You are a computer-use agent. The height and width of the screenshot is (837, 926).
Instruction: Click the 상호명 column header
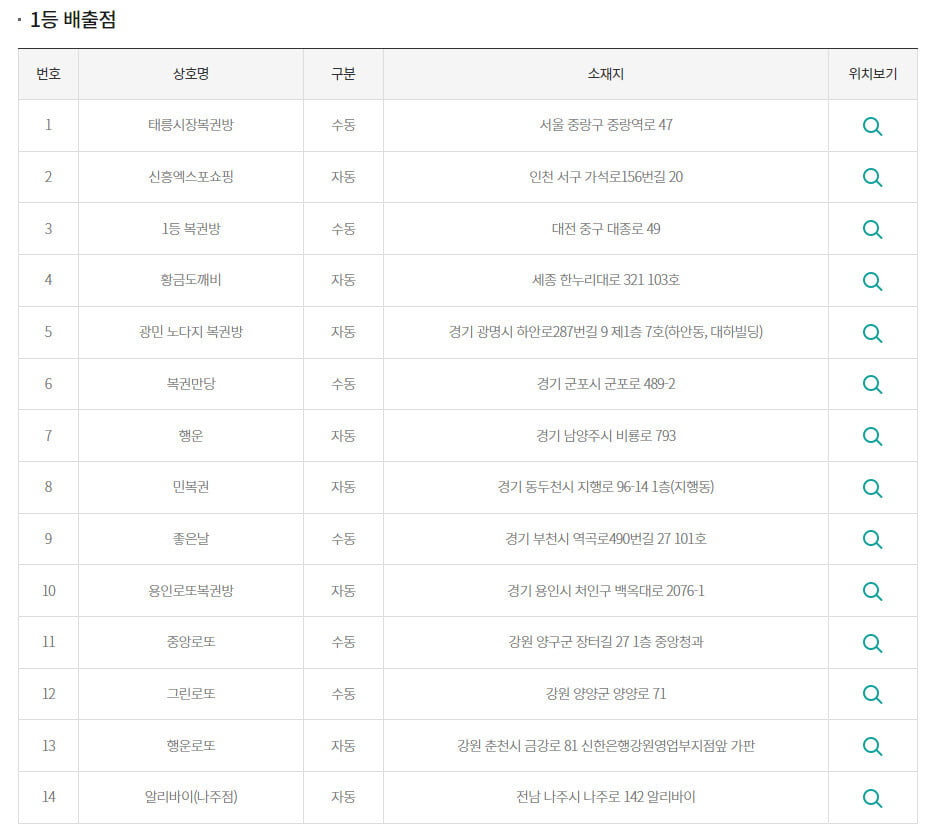190,74
